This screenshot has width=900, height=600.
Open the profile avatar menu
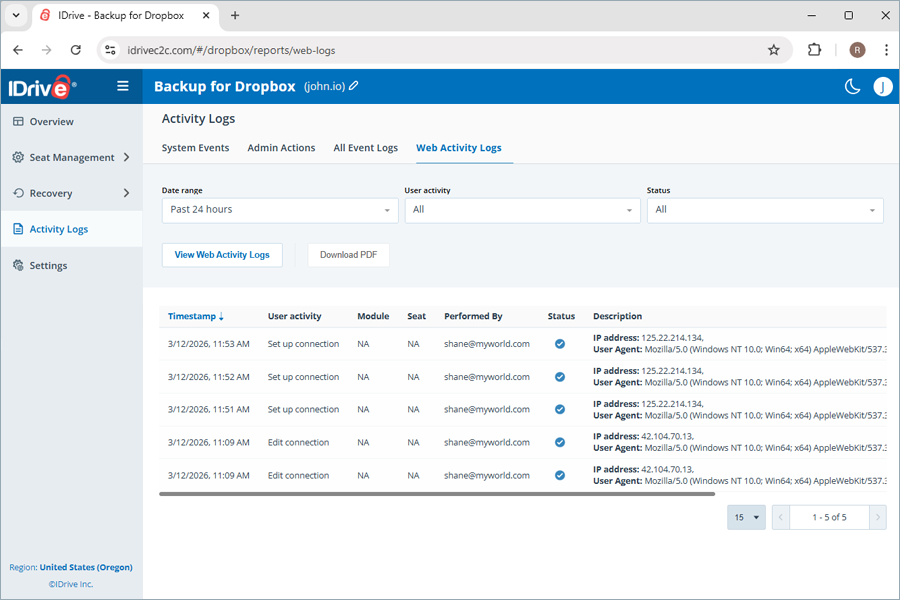(883, 86)
